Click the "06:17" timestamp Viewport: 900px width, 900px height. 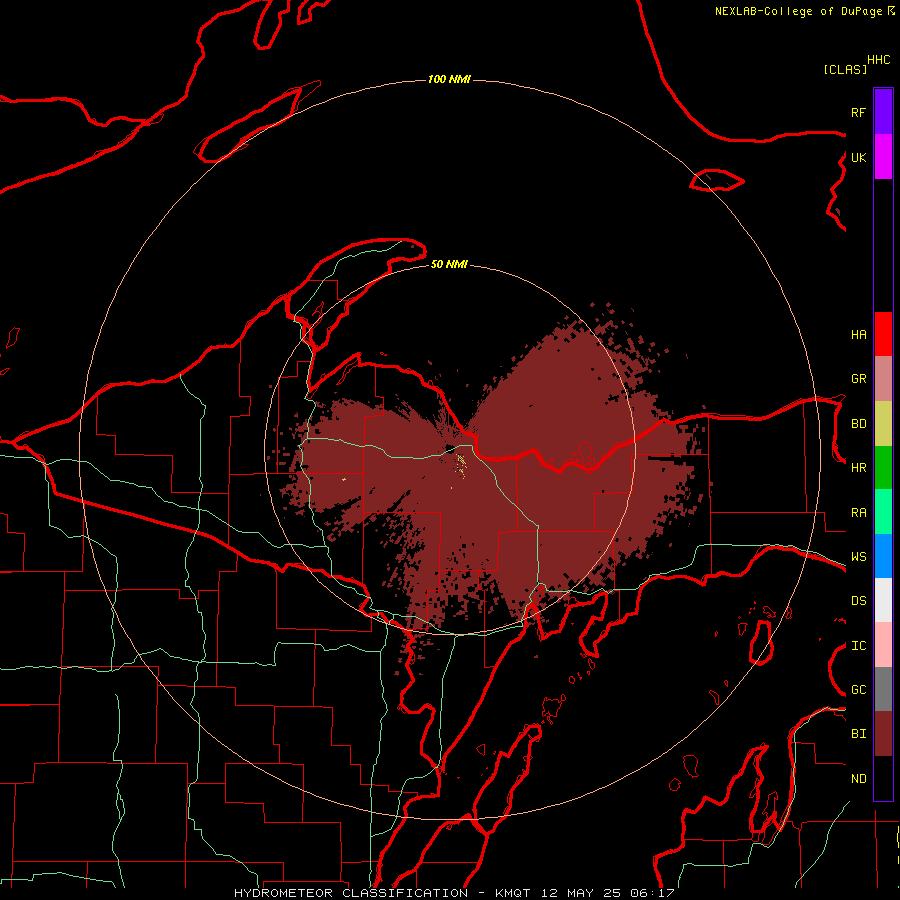coord(651,893)
